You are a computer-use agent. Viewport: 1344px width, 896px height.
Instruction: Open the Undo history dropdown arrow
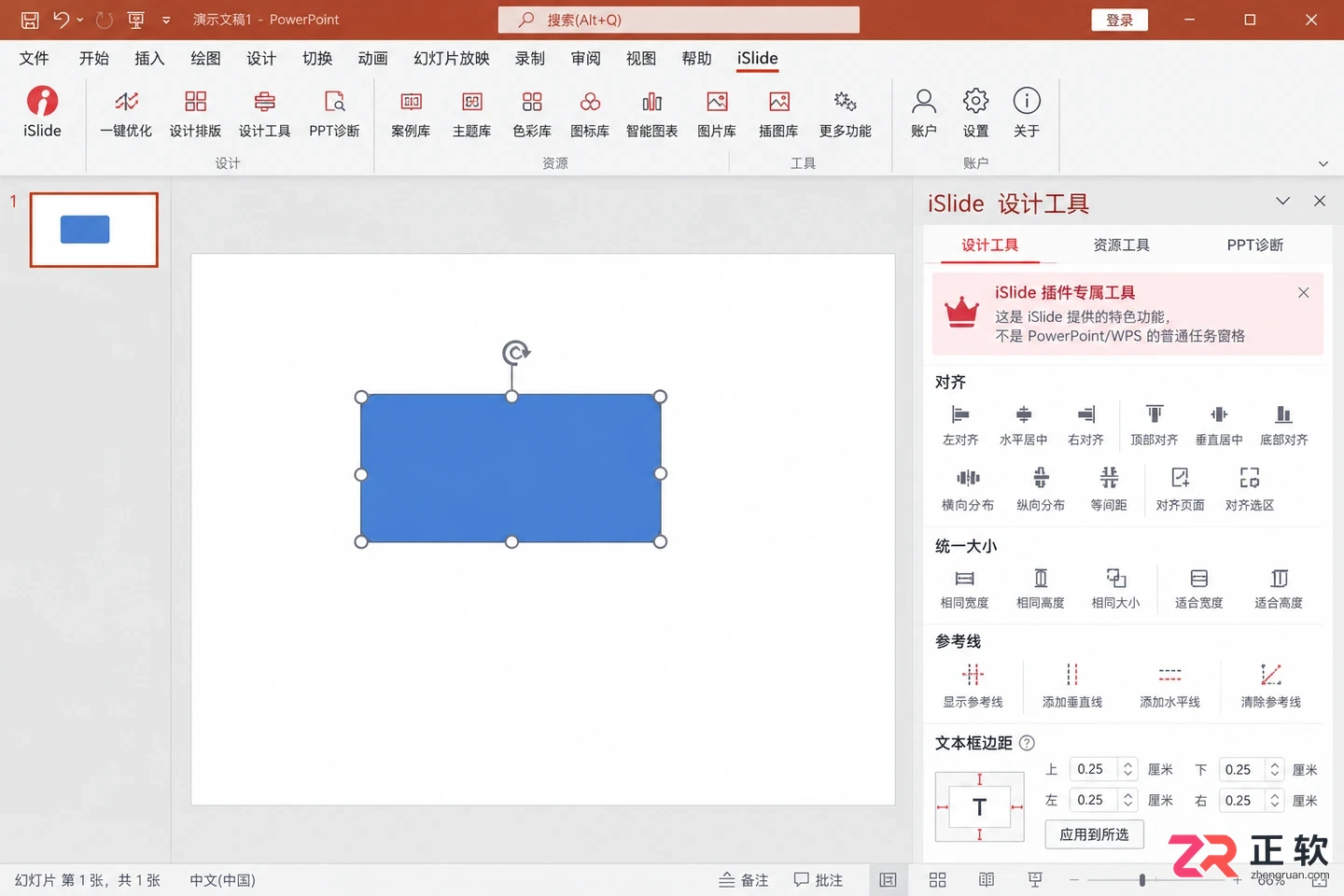click(80, 20)
